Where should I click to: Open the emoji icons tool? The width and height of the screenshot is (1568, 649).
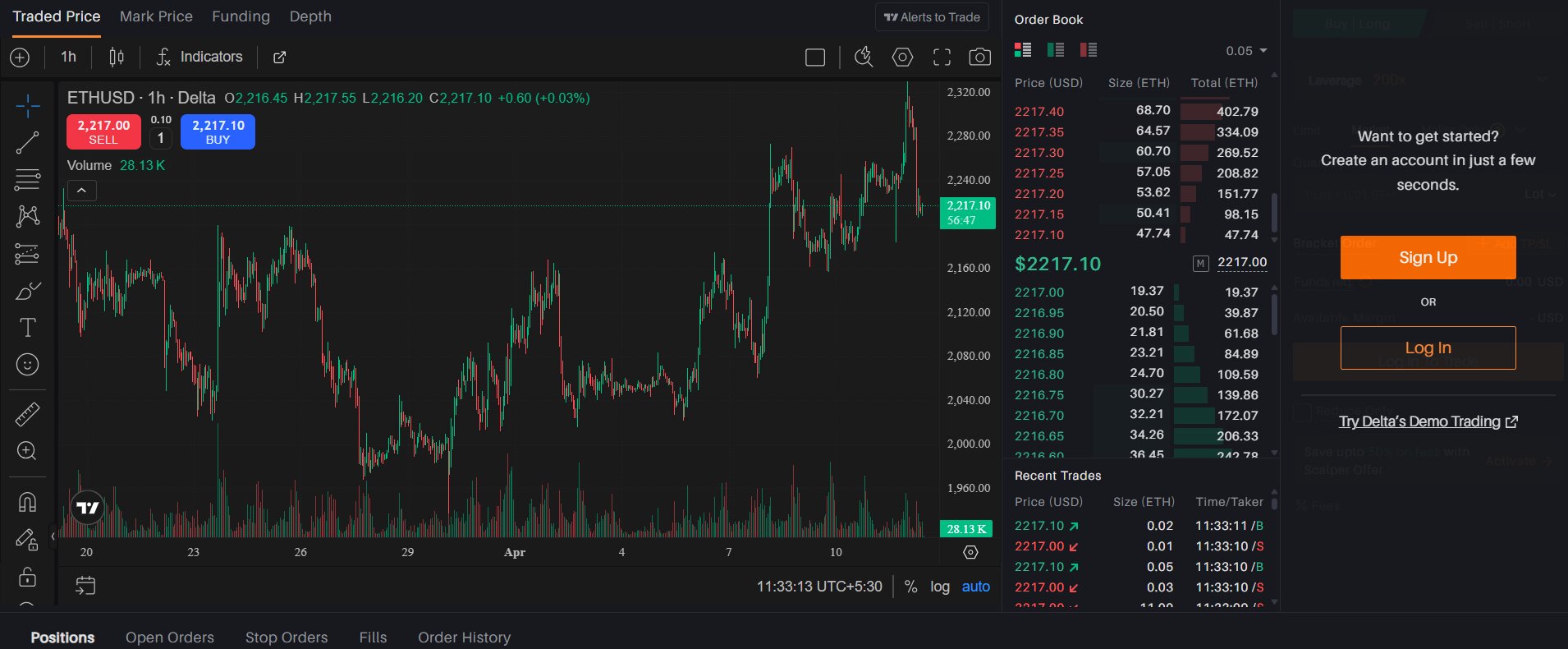pyautogui.click(x=27, y=365)
